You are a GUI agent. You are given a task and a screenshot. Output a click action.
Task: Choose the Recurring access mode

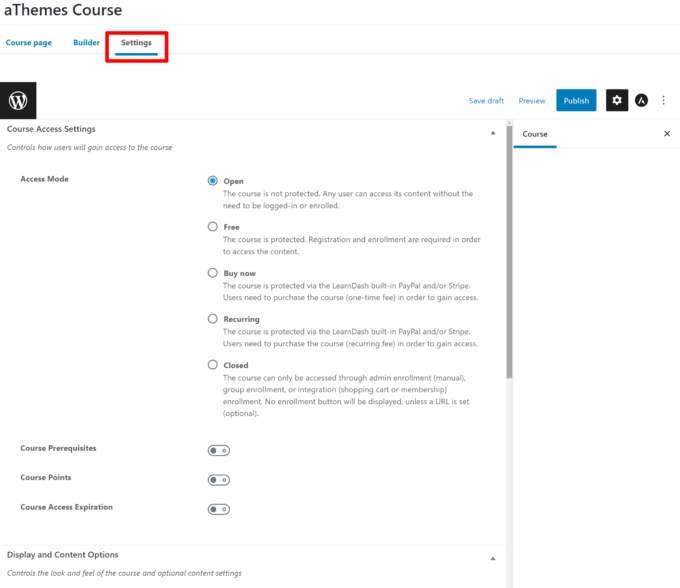(212, 319)
